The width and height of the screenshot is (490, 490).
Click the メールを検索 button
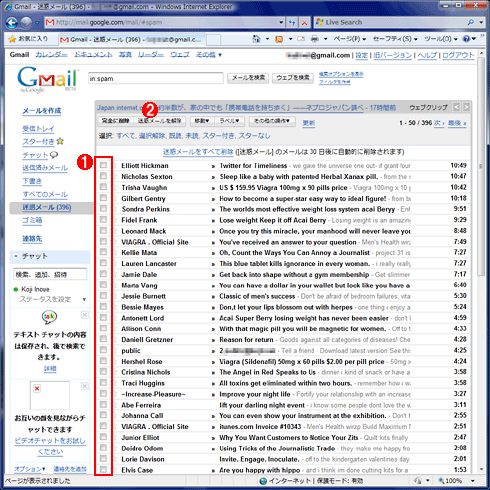(x=248, y=78)
